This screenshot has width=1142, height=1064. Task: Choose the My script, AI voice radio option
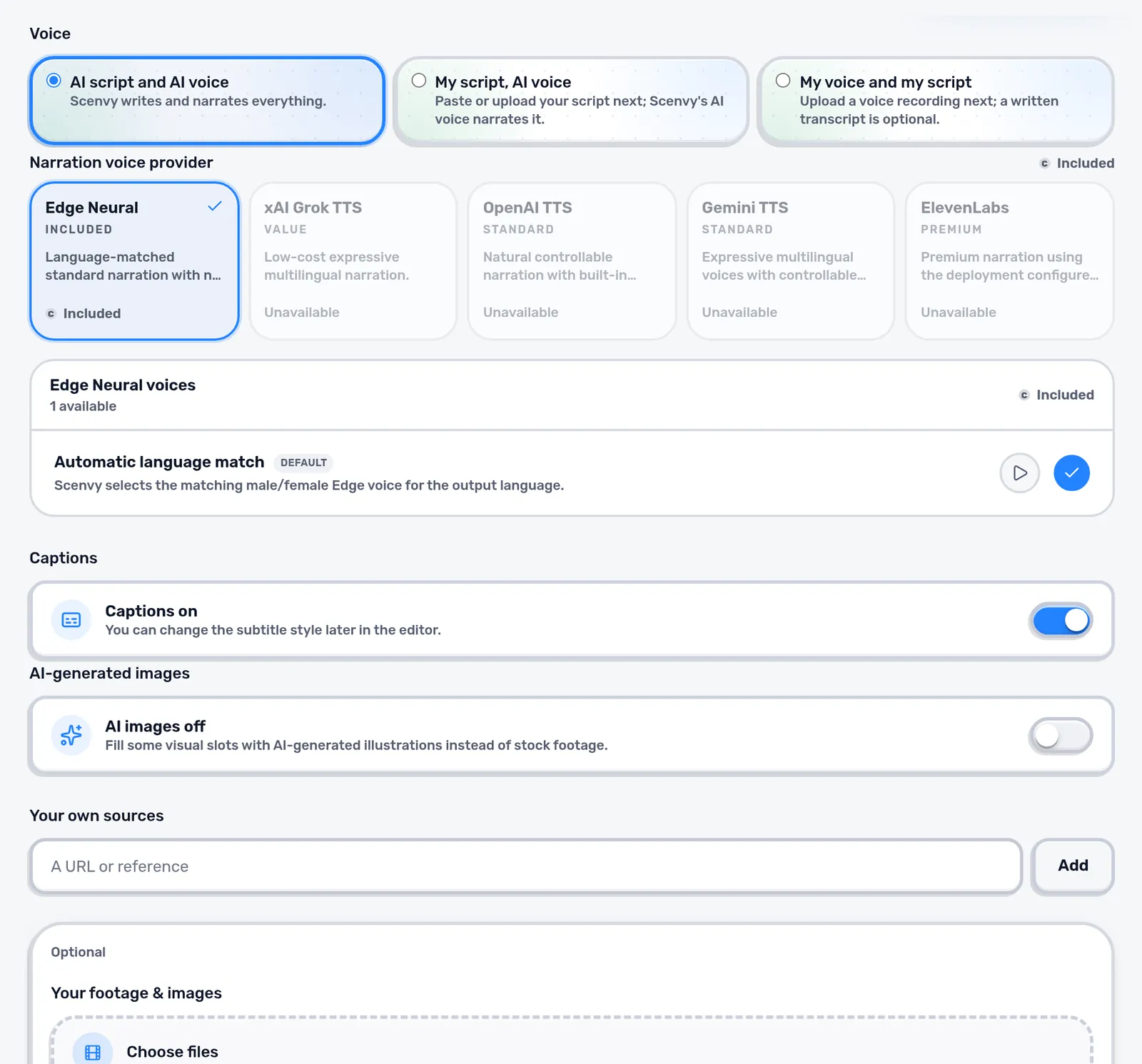[x=571, y=101]
